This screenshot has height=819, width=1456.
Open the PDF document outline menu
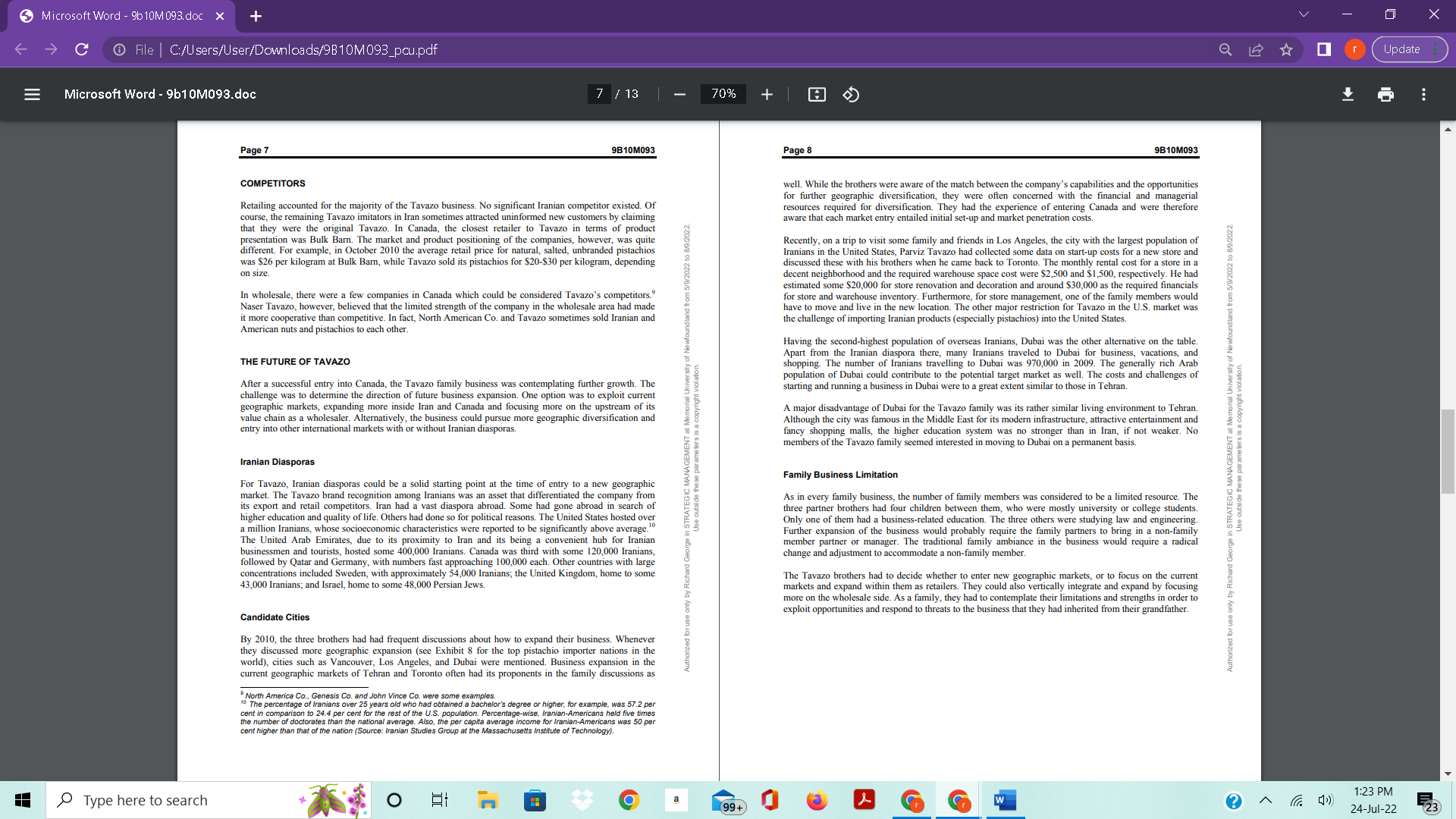pos(32,94)
